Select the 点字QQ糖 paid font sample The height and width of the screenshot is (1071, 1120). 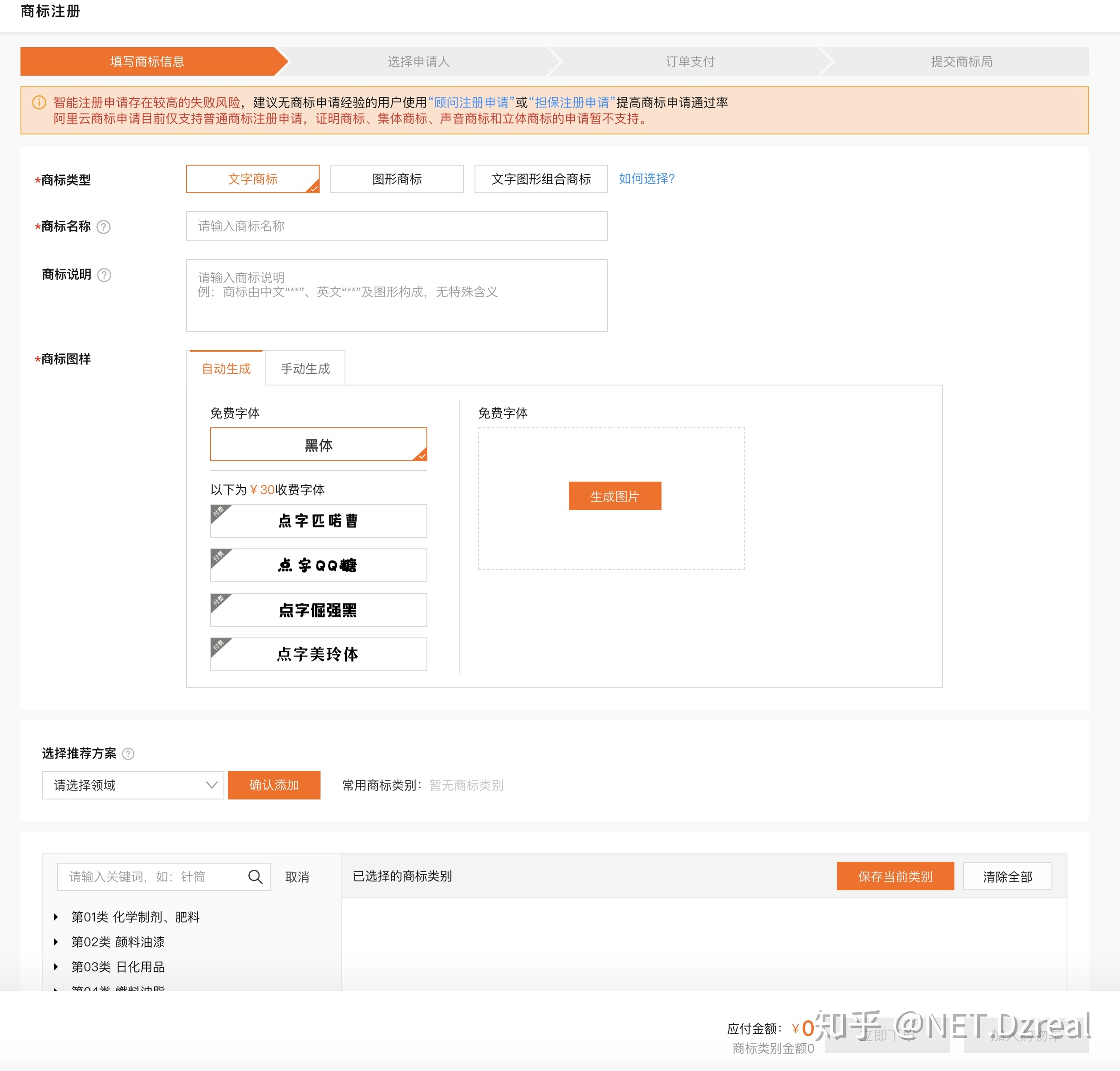[318, 565]
